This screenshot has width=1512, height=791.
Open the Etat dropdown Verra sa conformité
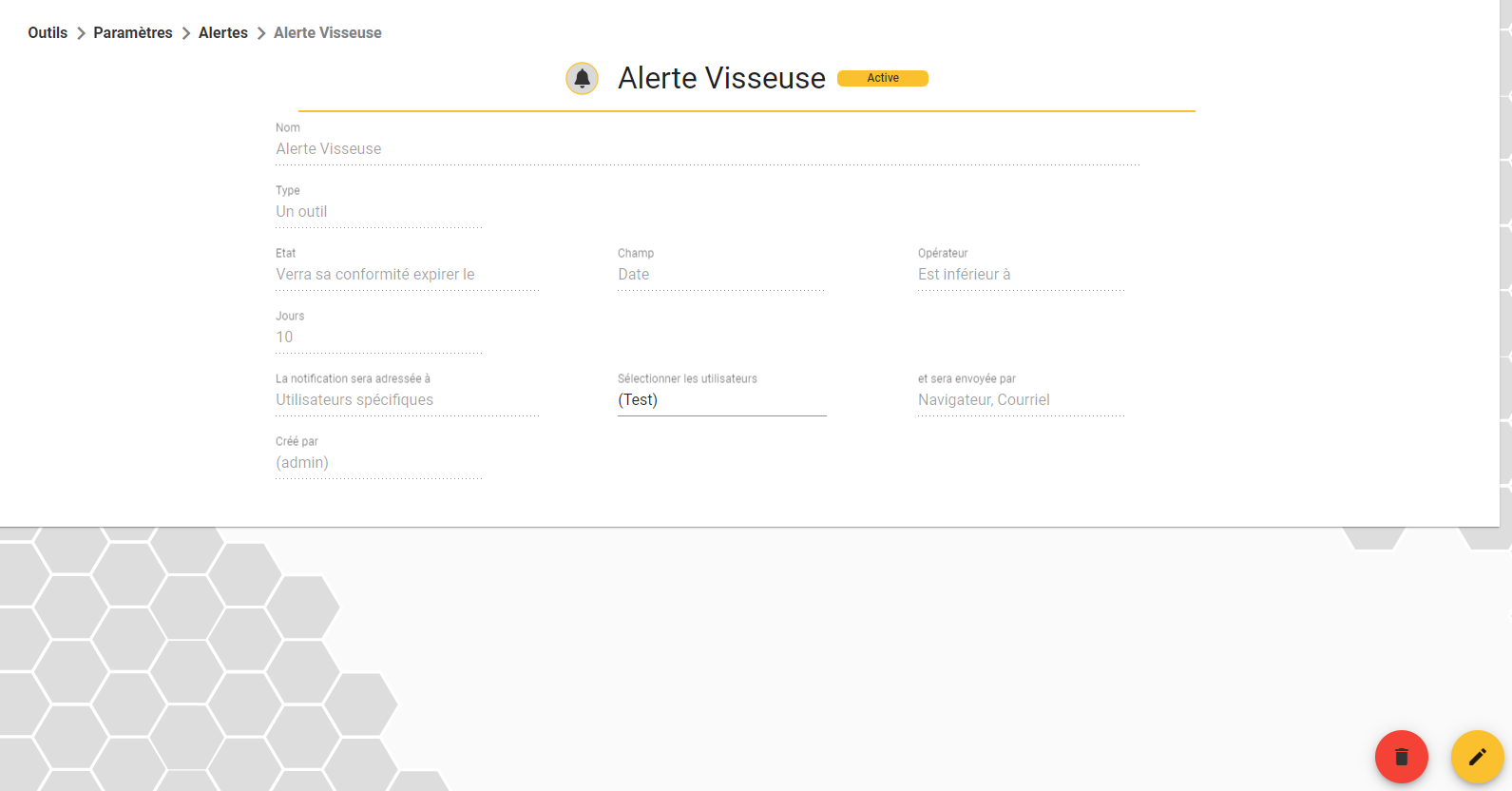(x=407, y=275)
